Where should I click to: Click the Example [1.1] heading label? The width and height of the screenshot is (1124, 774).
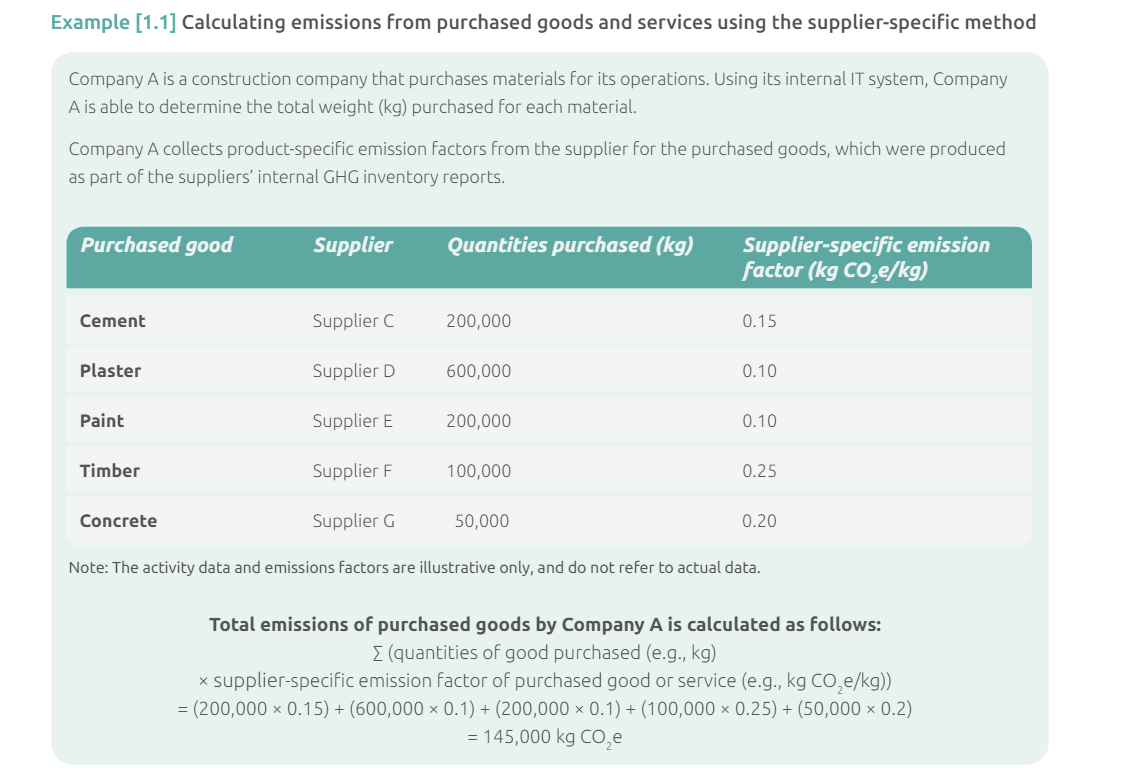[113, 22]
